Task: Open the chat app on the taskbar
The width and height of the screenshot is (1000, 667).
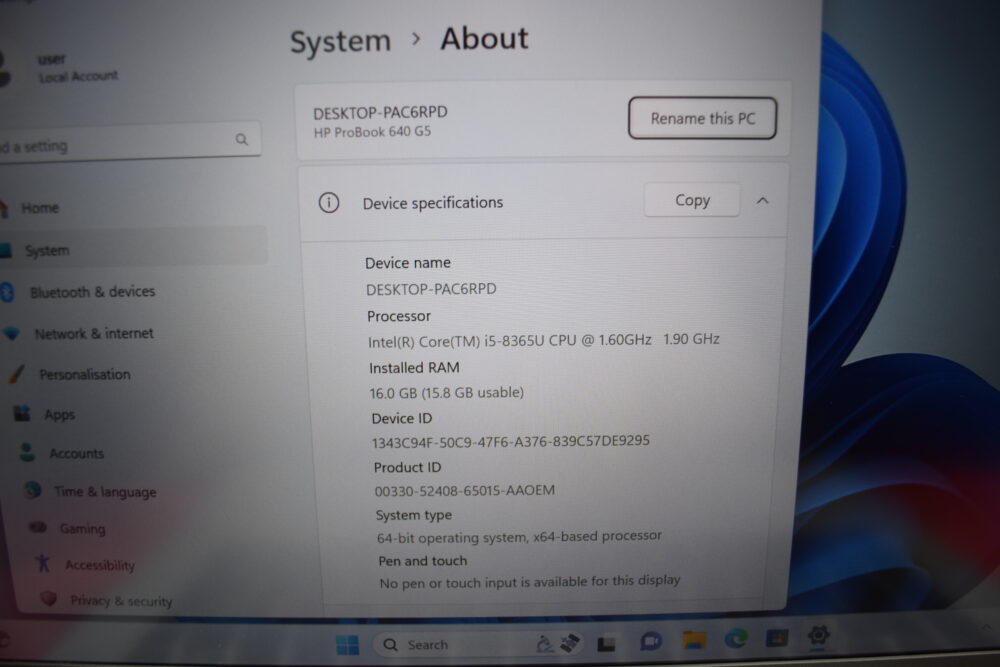Action: point(650,641)
